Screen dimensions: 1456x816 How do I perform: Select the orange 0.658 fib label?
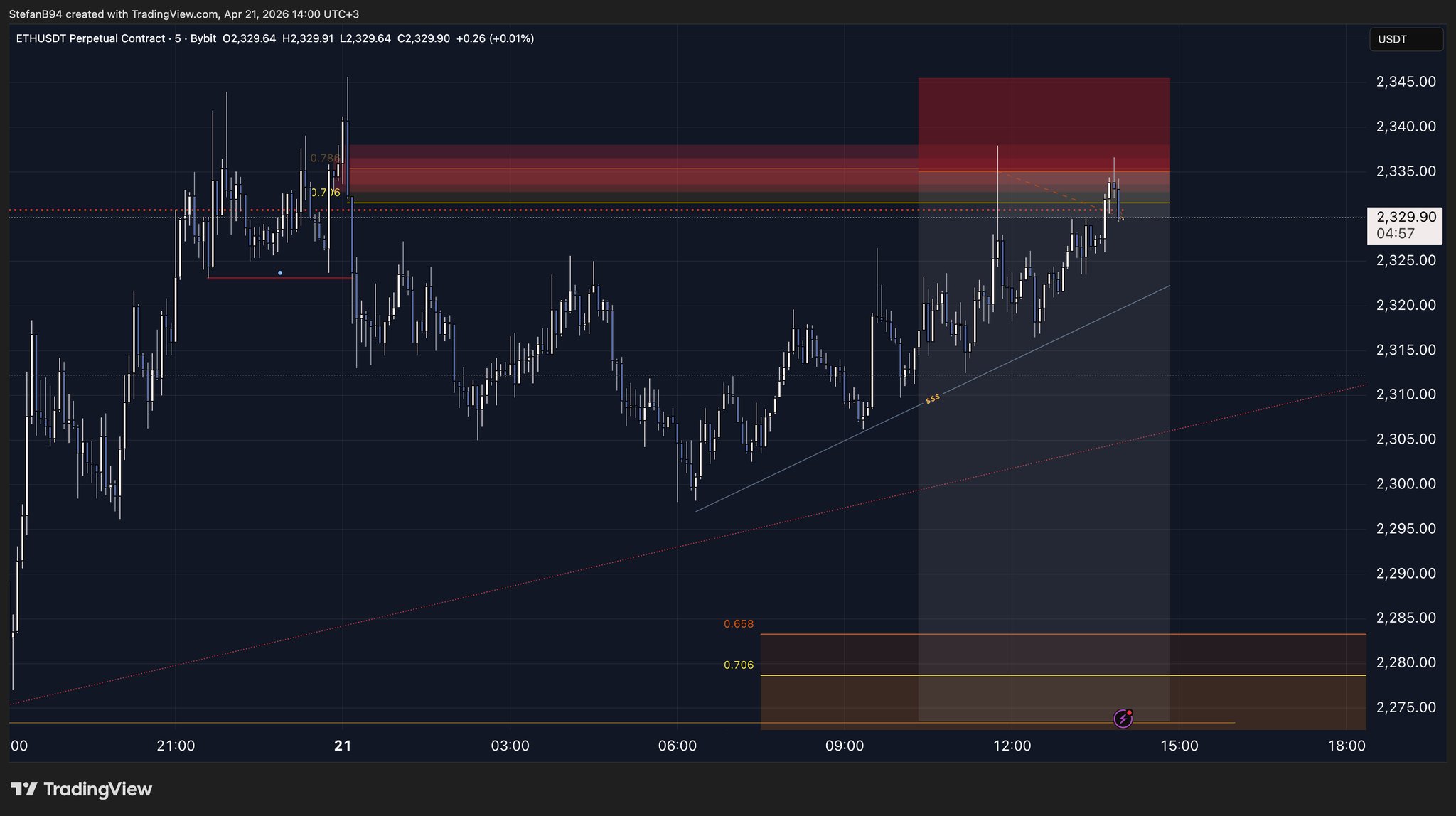pos(739,624)
